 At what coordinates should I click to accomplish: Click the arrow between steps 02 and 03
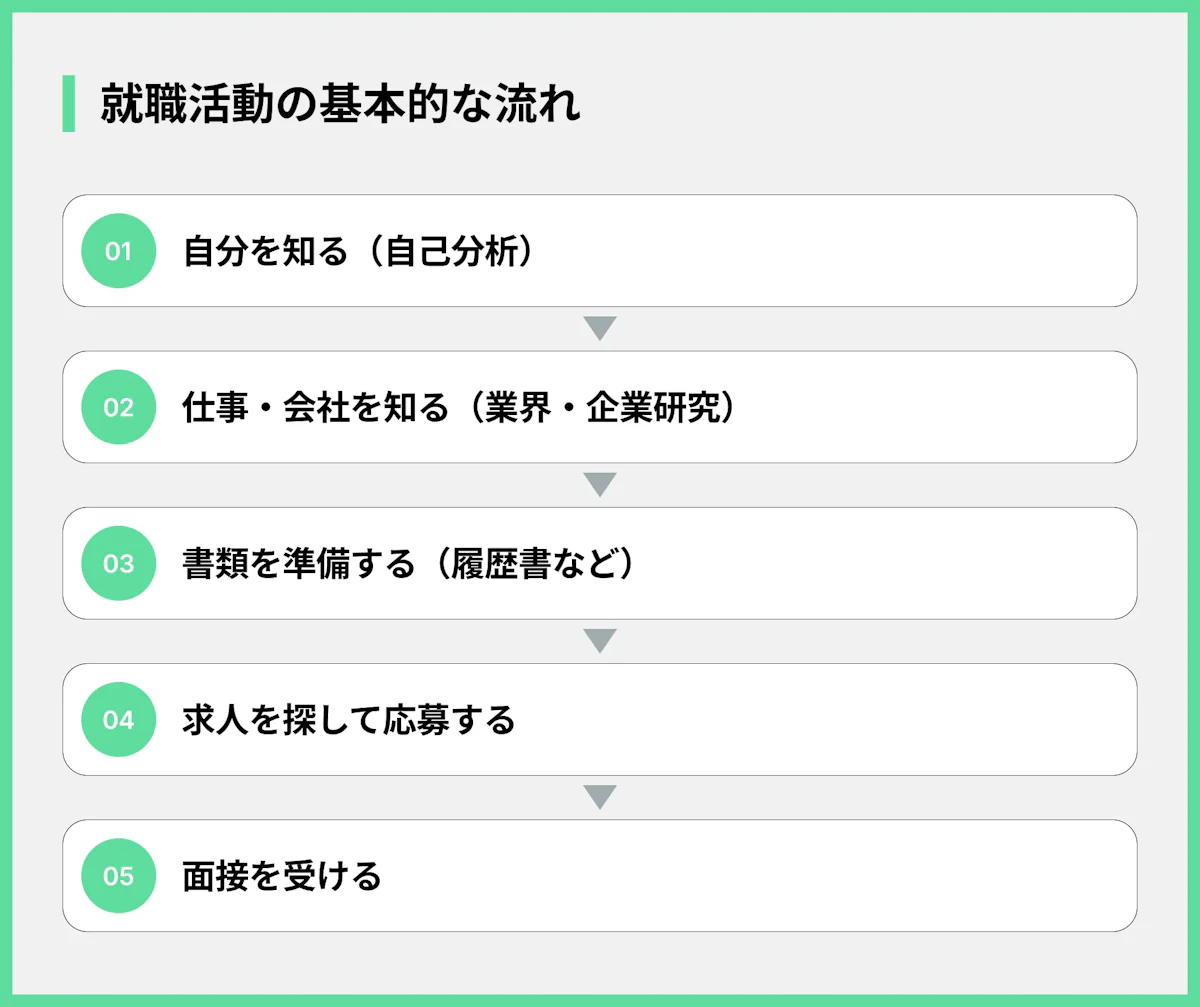(x=599, y=485)
